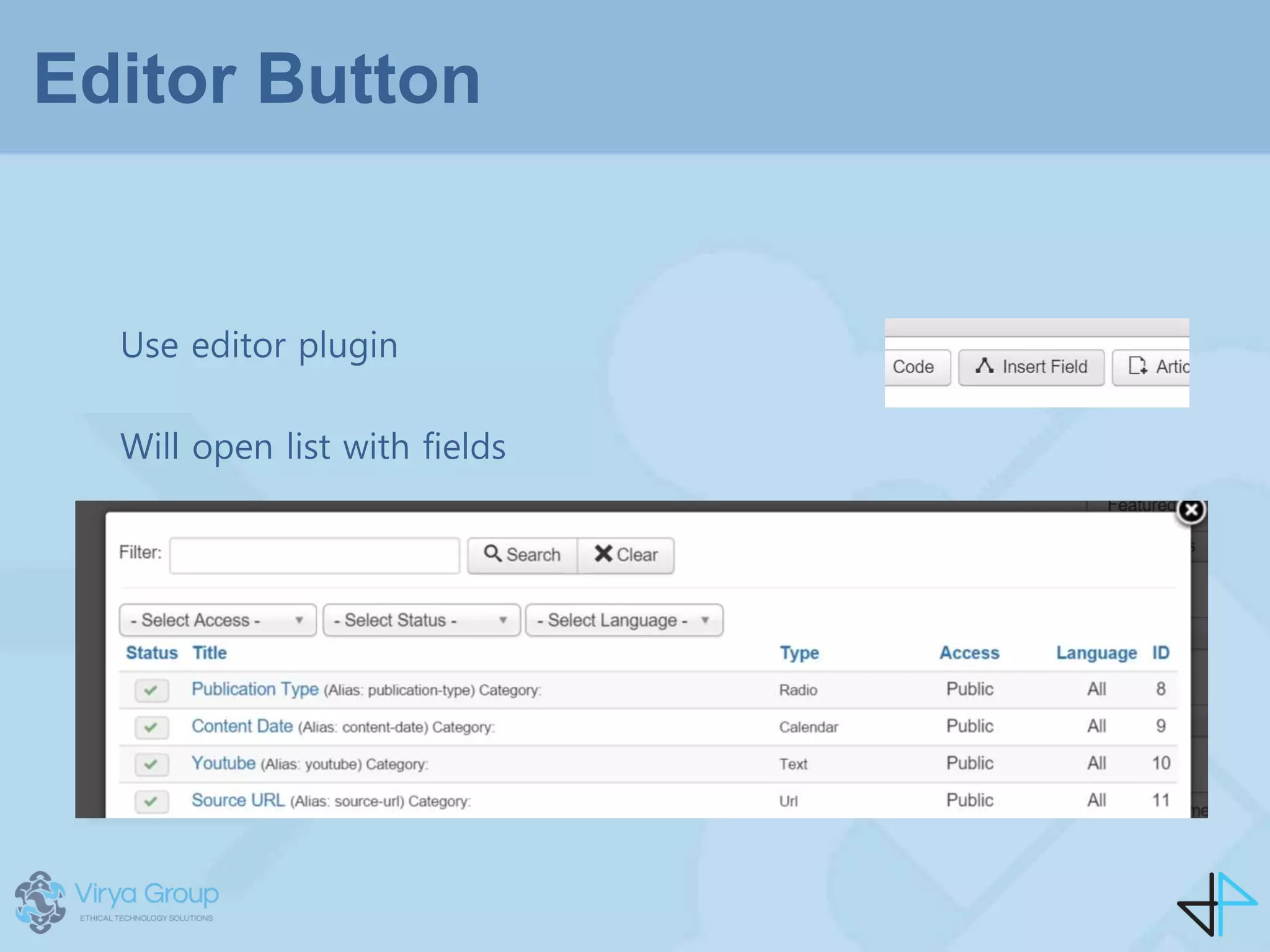Sort by the Type column header
Image resolution: width=1270 pixels, height=952 pixels.
[x=799, y=653]
